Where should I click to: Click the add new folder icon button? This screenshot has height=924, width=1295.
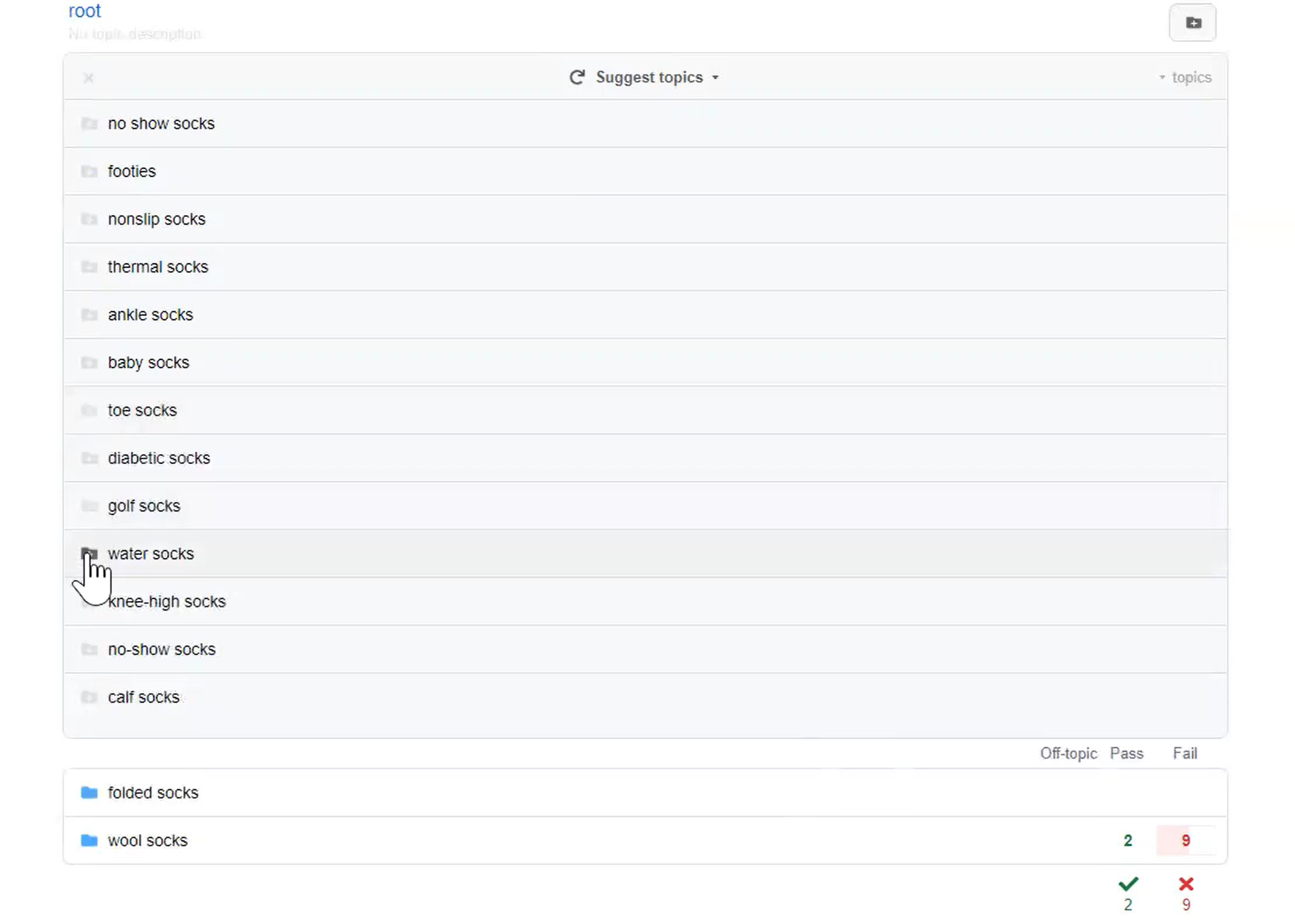click(1192, 23)
